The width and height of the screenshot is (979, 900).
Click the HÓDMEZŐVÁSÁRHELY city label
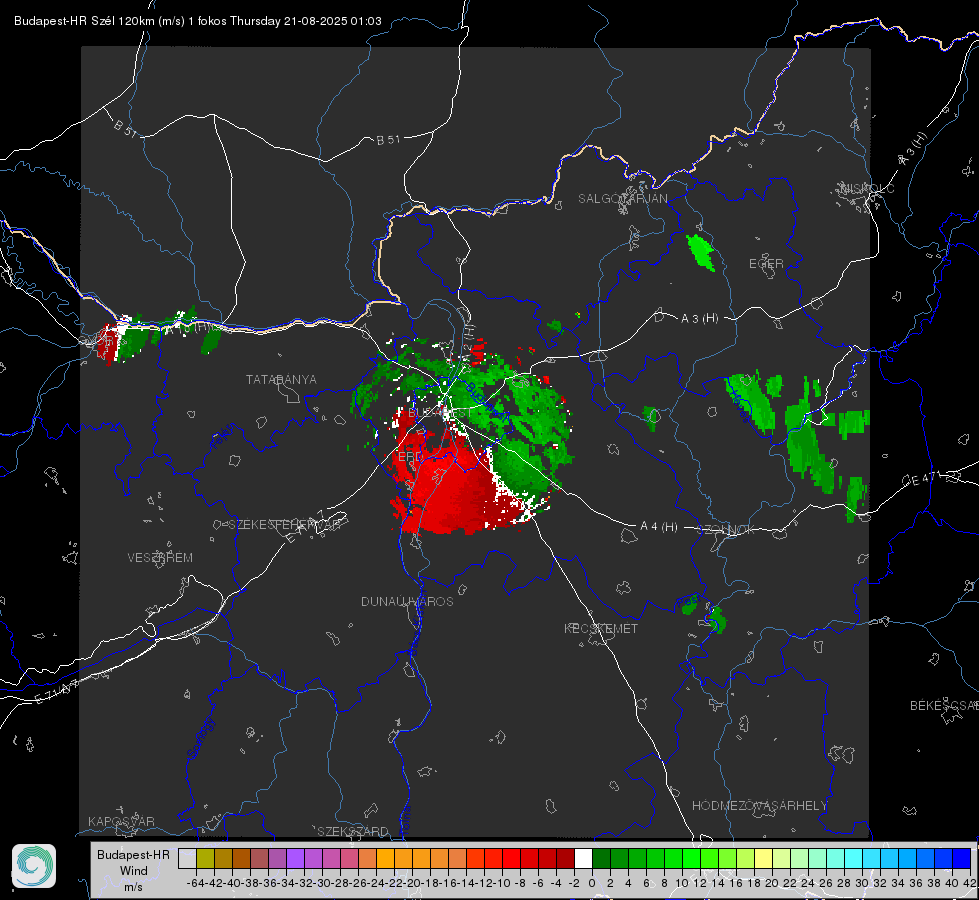tap(759, 805)
